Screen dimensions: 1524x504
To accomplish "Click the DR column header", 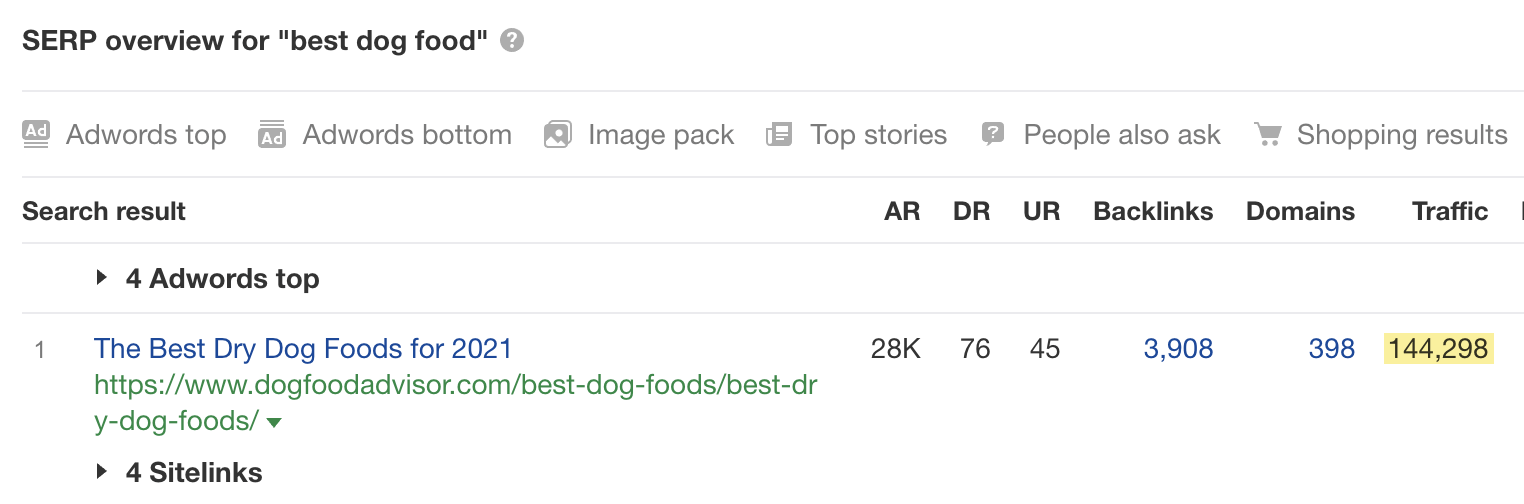I will click(971, 211).
